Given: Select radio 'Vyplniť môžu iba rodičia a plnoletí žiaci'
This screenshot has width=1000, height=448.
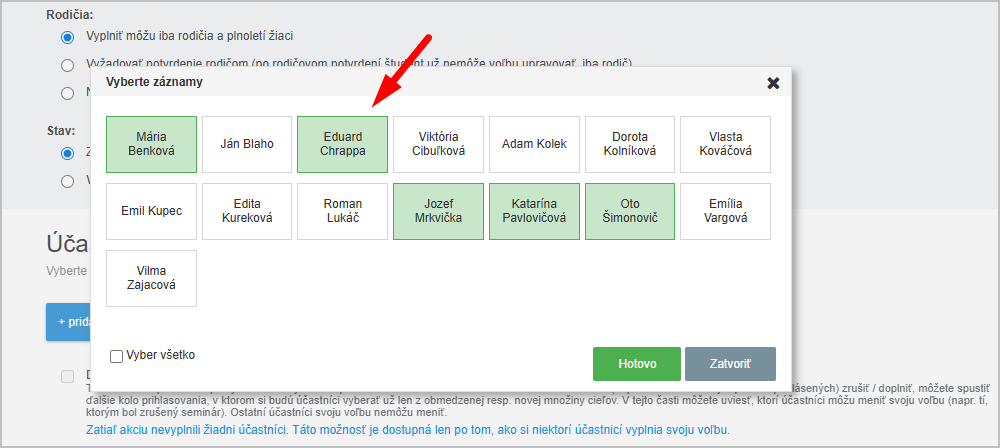Looking at the screenshot, I should [68, 37].
